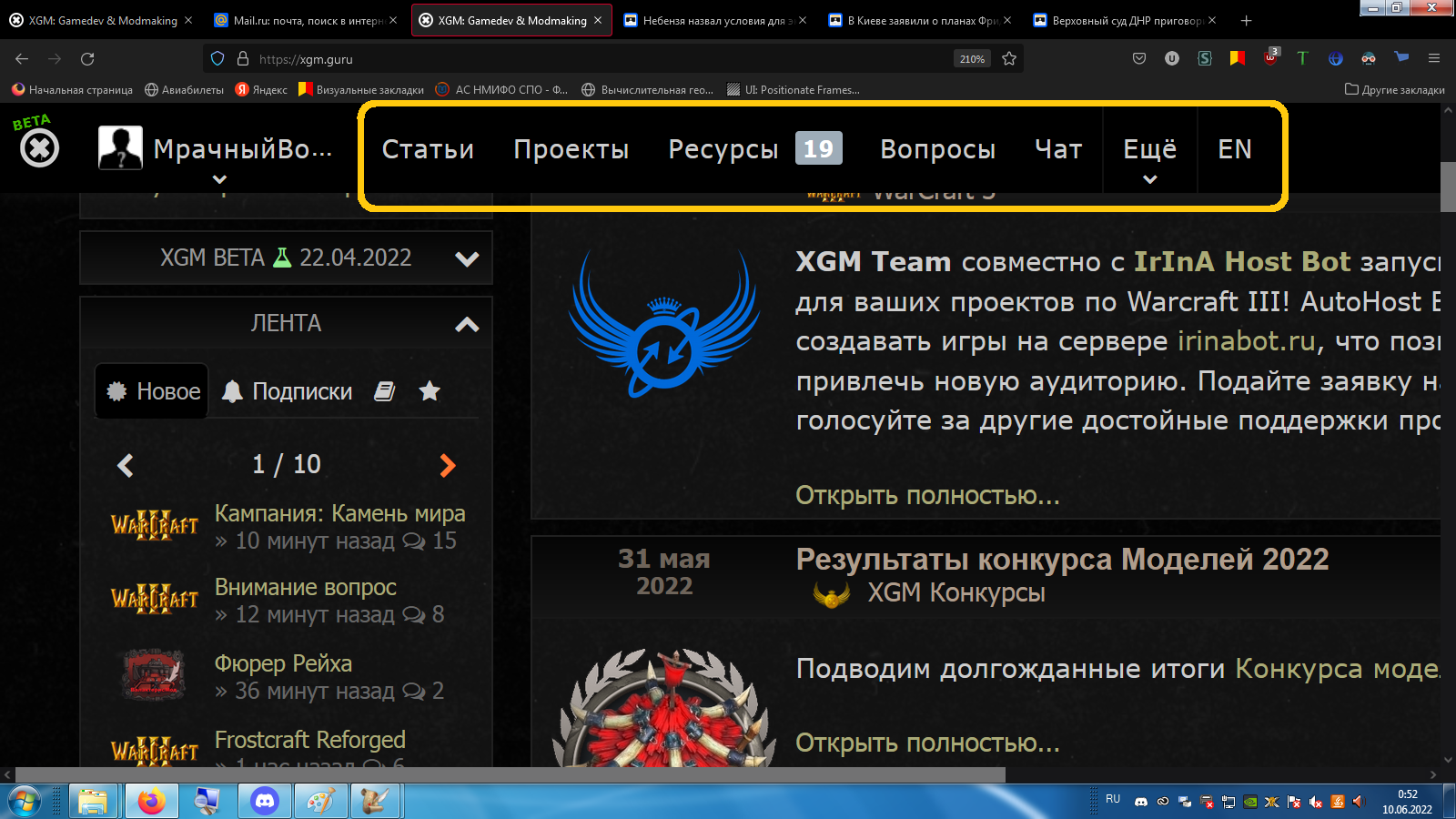Open the Яндекс bookmark
Screen dimensions: 1456x819
(x=261, y=89)
